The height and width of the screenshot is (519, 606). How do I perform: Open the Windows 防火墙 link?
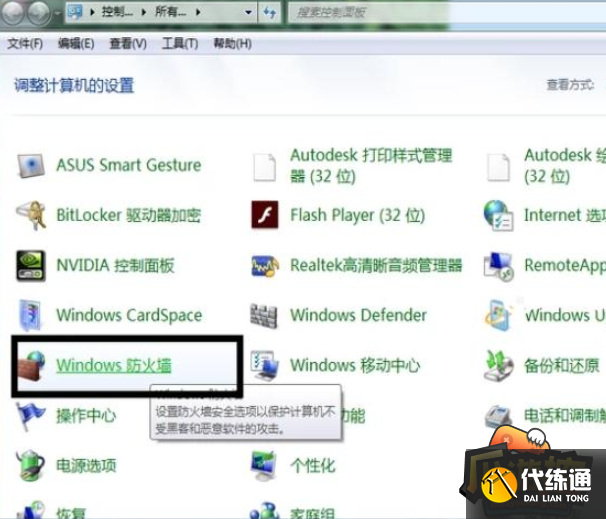[x=114, y=365]
